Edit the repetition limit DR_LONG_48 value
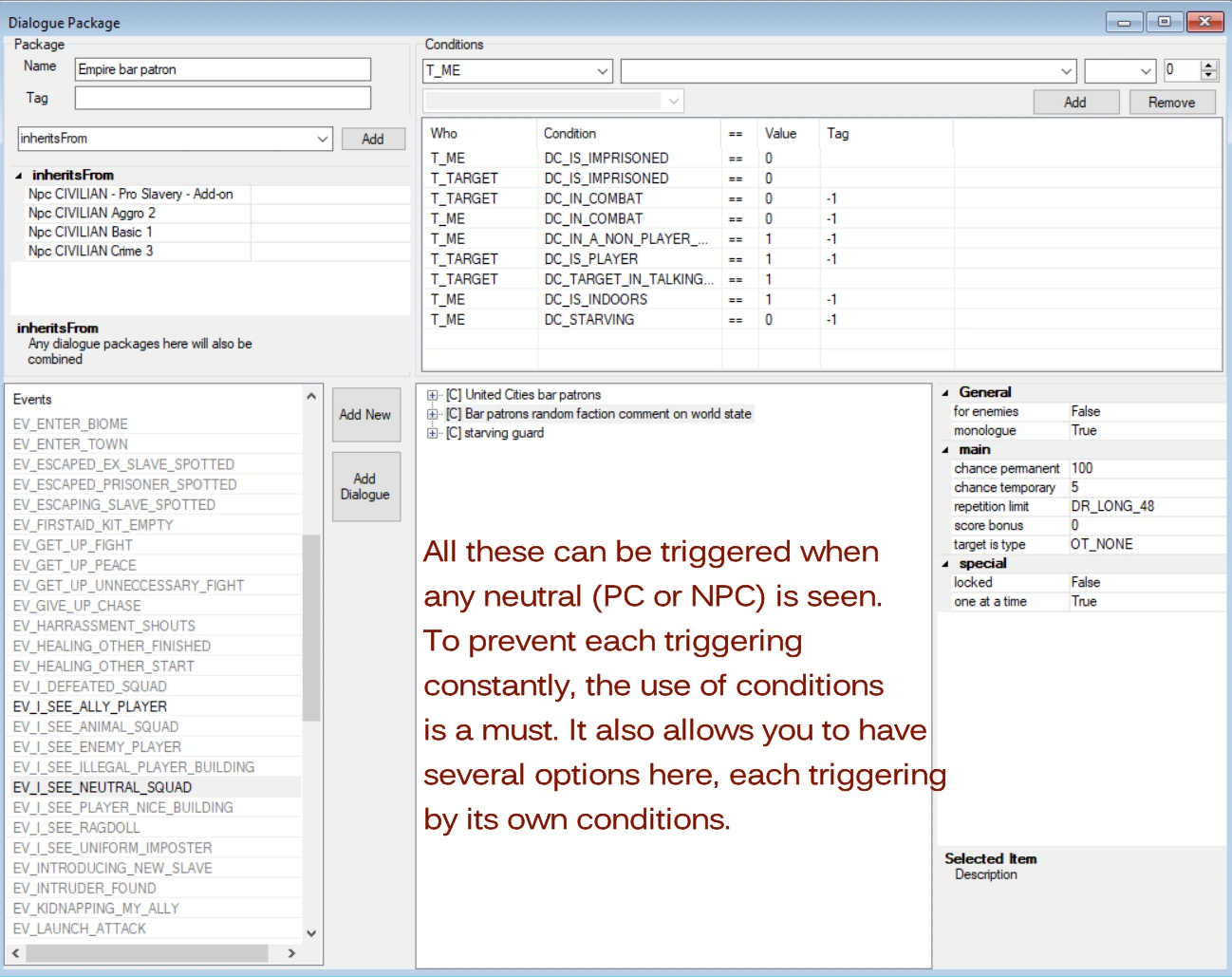1232x977 pixels. pyautogui.click(x=1146, y=506)
